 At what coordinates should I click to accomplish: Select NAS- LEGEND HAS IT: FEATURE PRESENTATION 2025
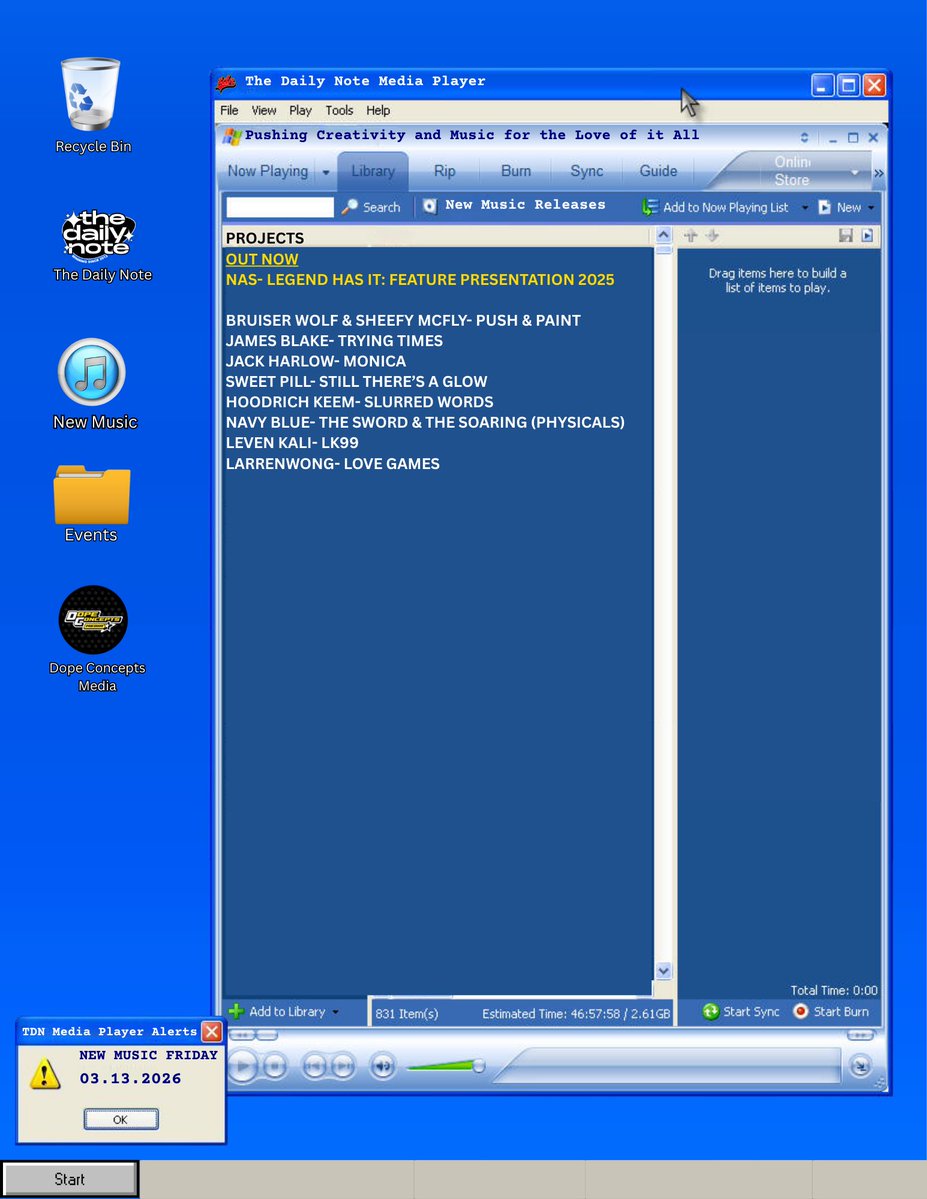click(420, 280)
